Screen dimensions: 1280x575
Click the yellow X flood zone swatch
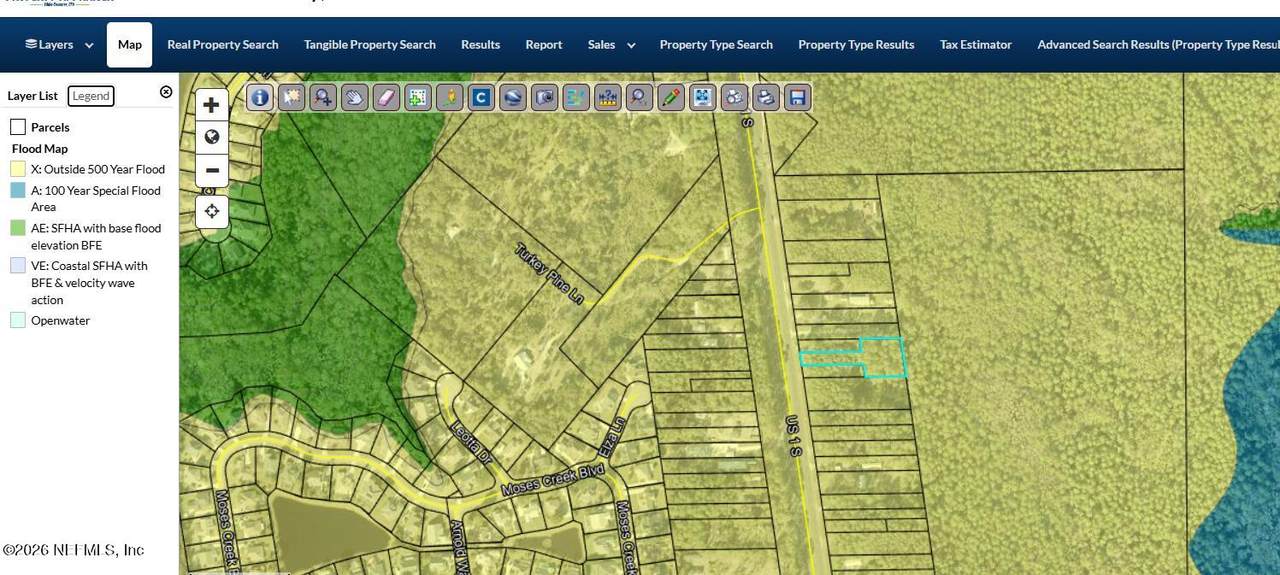(x=18, y=169)
